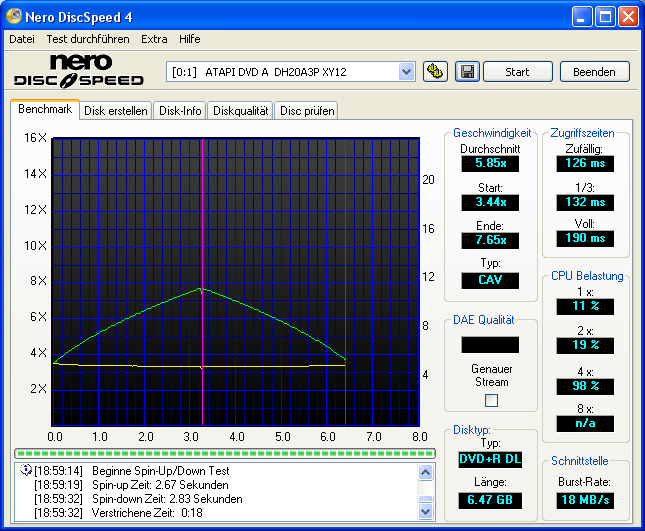Select the Diskqualität tab

[x=240, y=111]
